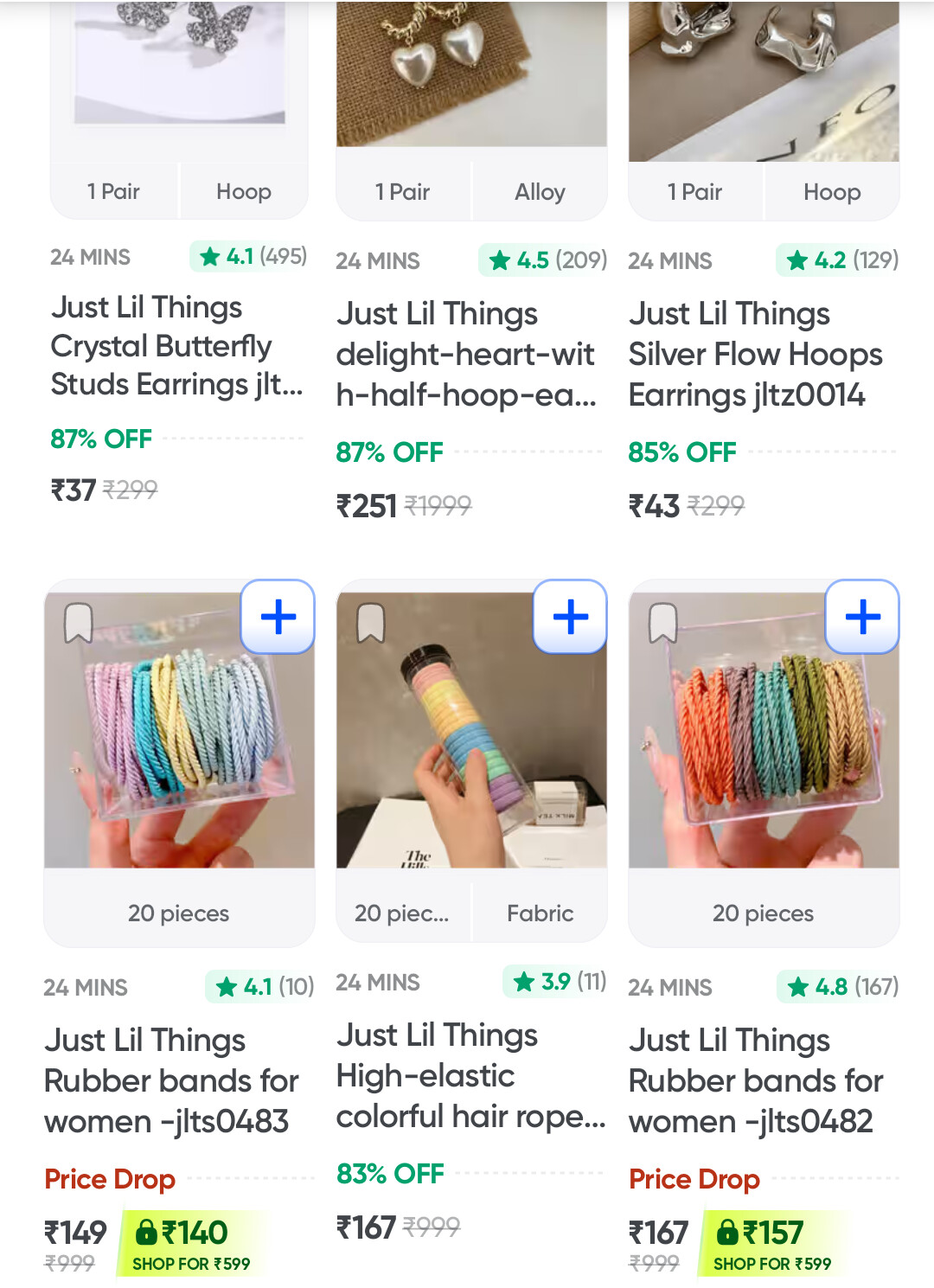Tap the 4.2 star rating for Silver Flow Hoops
This screenshot has height=1288, width=934.
coord(838,260)
